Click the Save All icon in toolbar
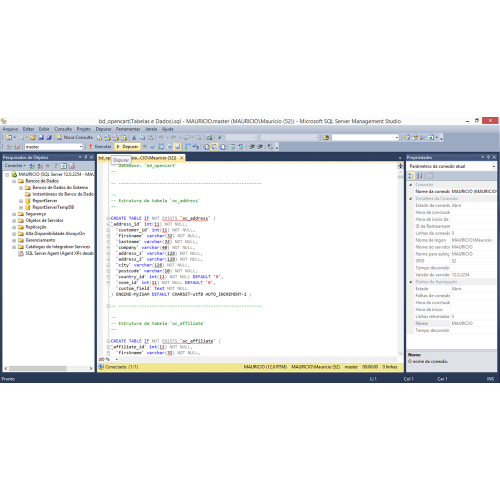 tap(49, 137)
